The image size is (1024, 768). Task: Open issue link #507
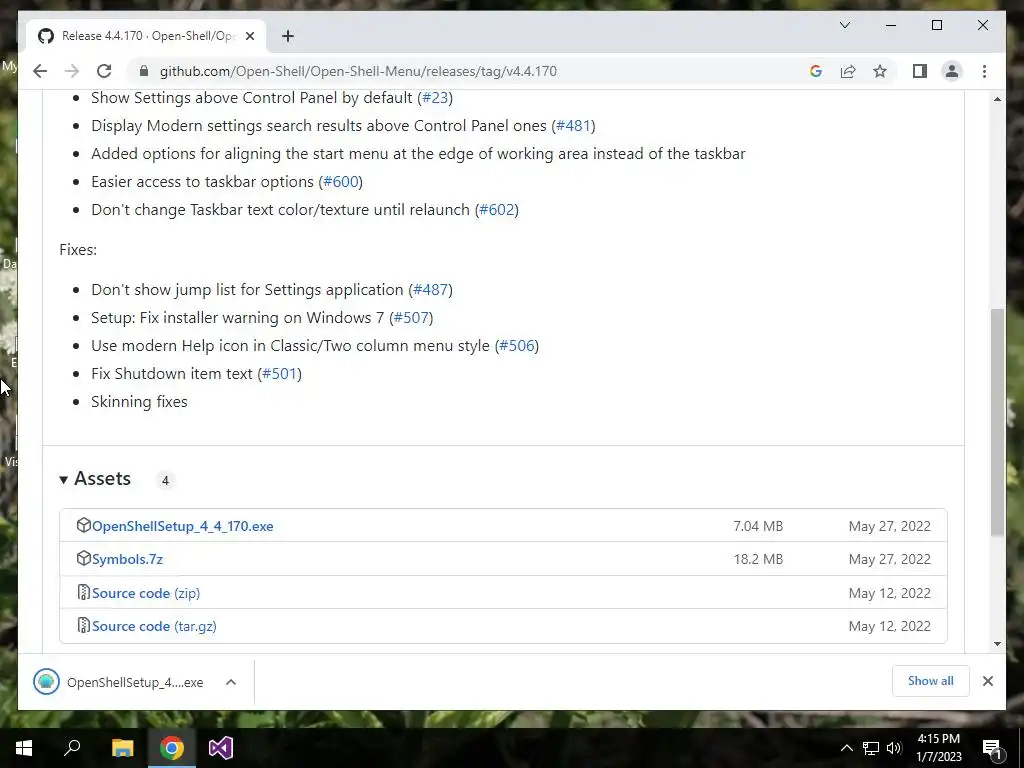pyautogui.click(x=411, y=317)
